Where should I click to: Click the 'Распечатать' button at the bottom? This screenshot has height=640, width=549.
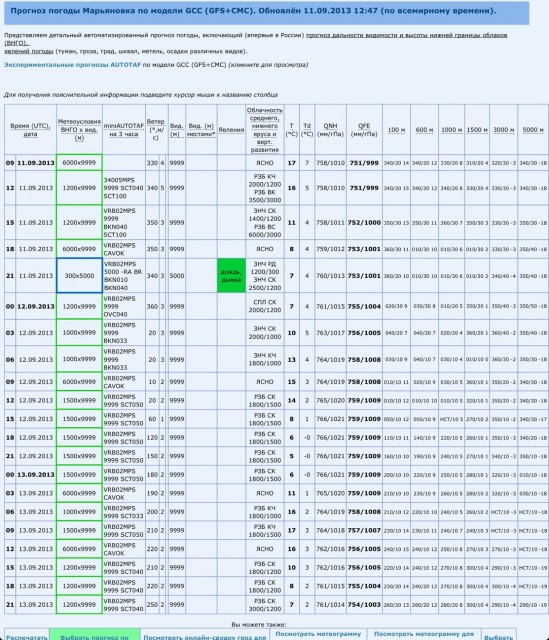[27, 637]
